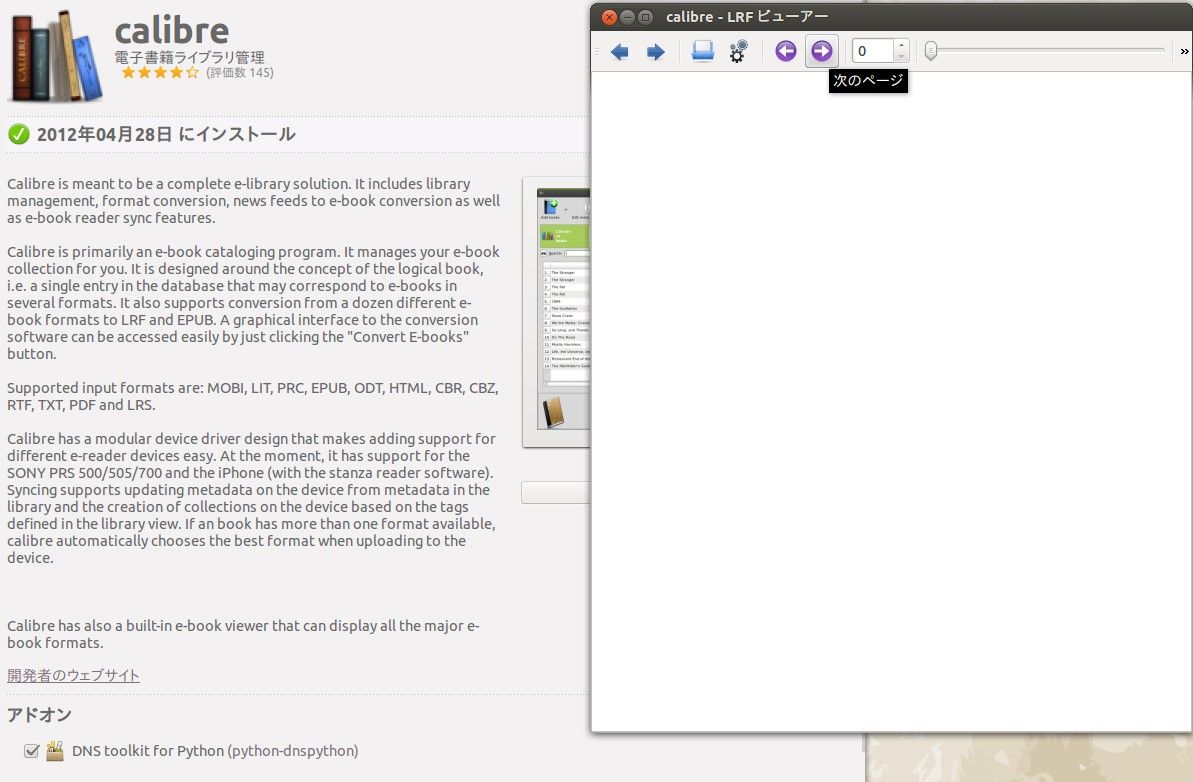Image resolution: width=1193 pixels, height=782 pixels.
Task: Click the "calibre - LRF ビューアー" window title
Action: (747, 17)
